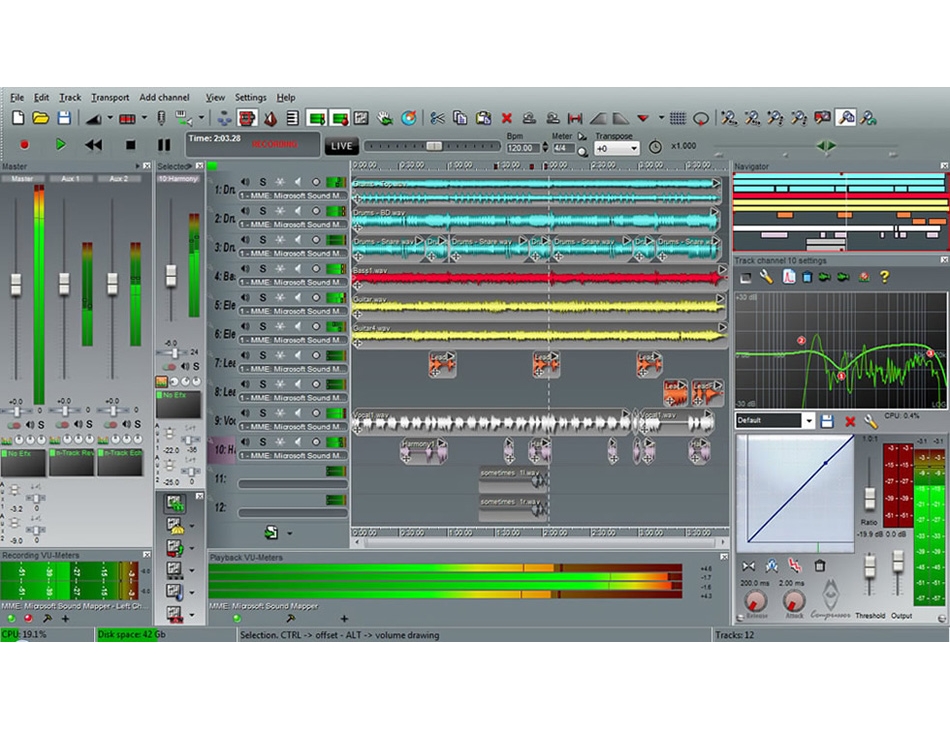950x730 pixels.
Task: Mute track 4: Ba. with its speaker icon
Action: (245, 268)
